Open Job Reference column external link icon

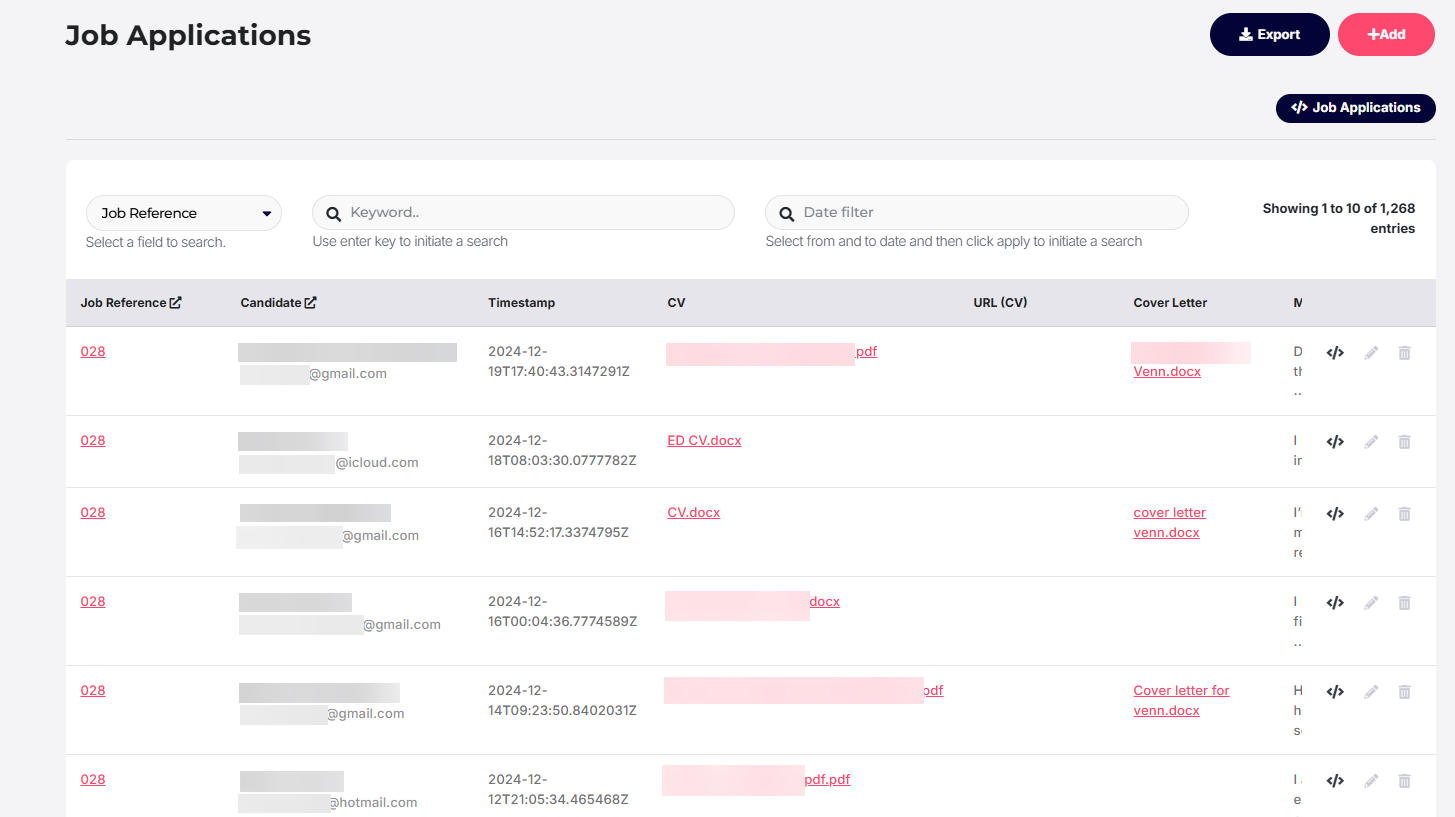[x=176, y=303]
